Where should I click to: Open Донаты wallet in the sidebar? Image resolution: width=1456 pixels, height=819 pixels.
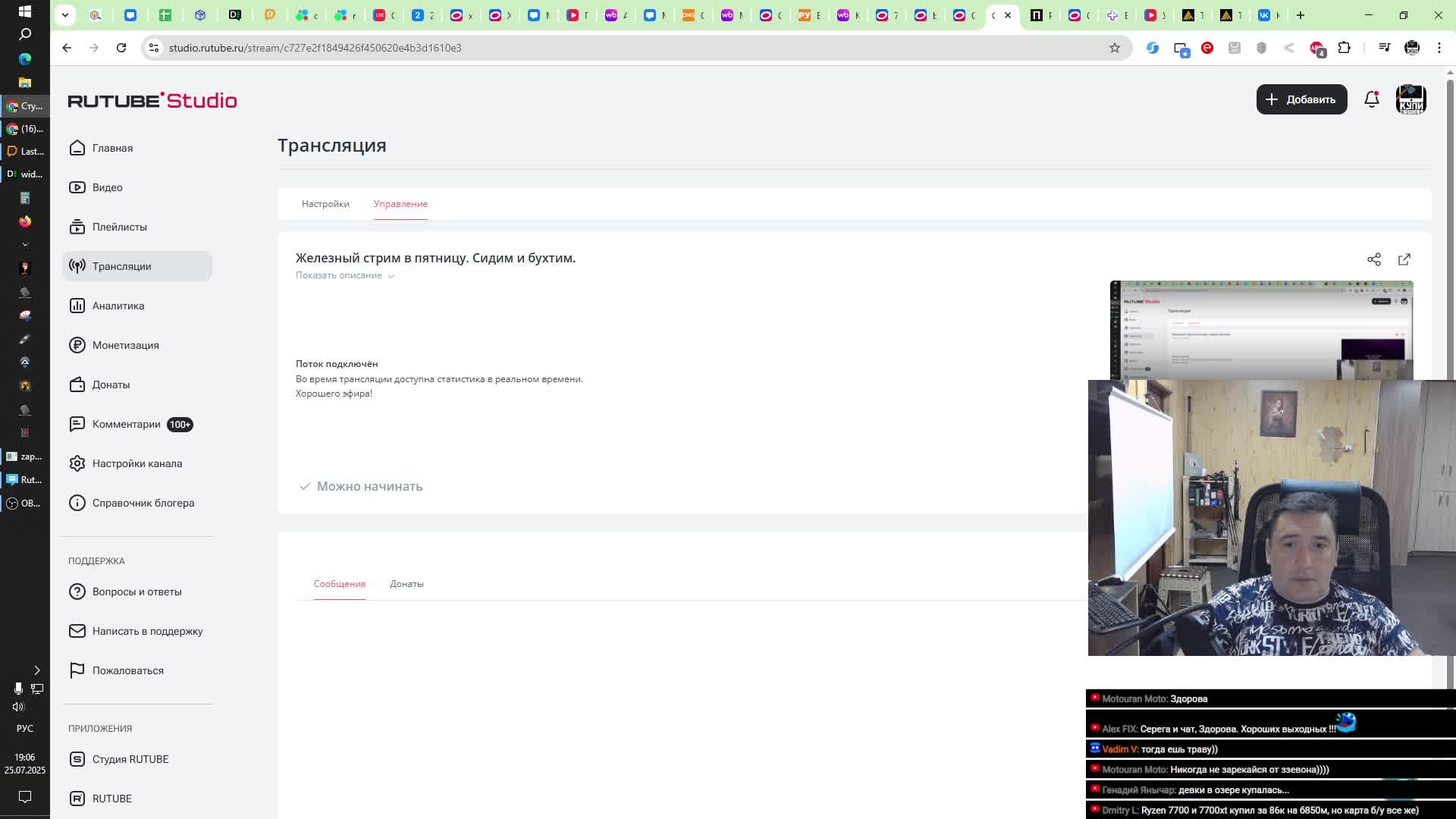pyautogui.click(x=111, y=384)
